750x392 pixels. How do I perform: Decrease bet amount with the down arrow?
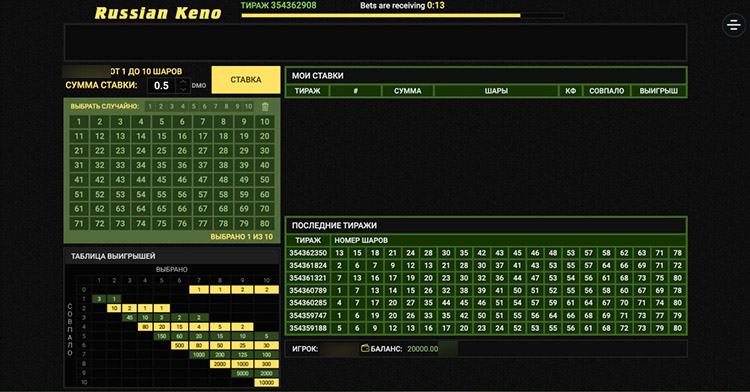183,89
